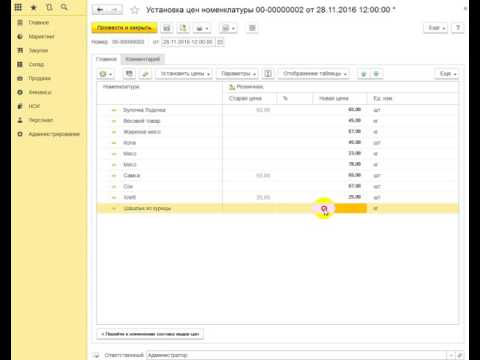Click the fill table icon in table toolbar
The height and width of the screenshot is (360, 480).
coord(129,74)
